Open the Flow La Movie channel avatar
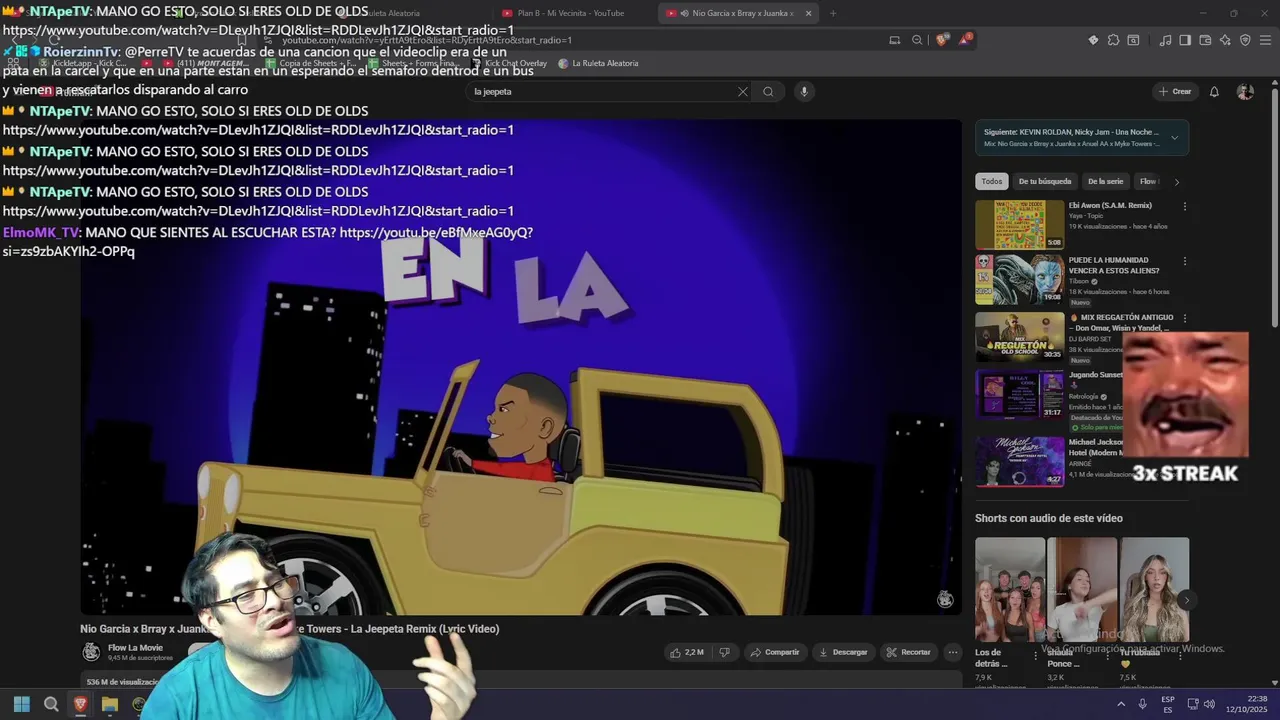The width and height of the screenshot is (1280, 720). pos(91,652)
